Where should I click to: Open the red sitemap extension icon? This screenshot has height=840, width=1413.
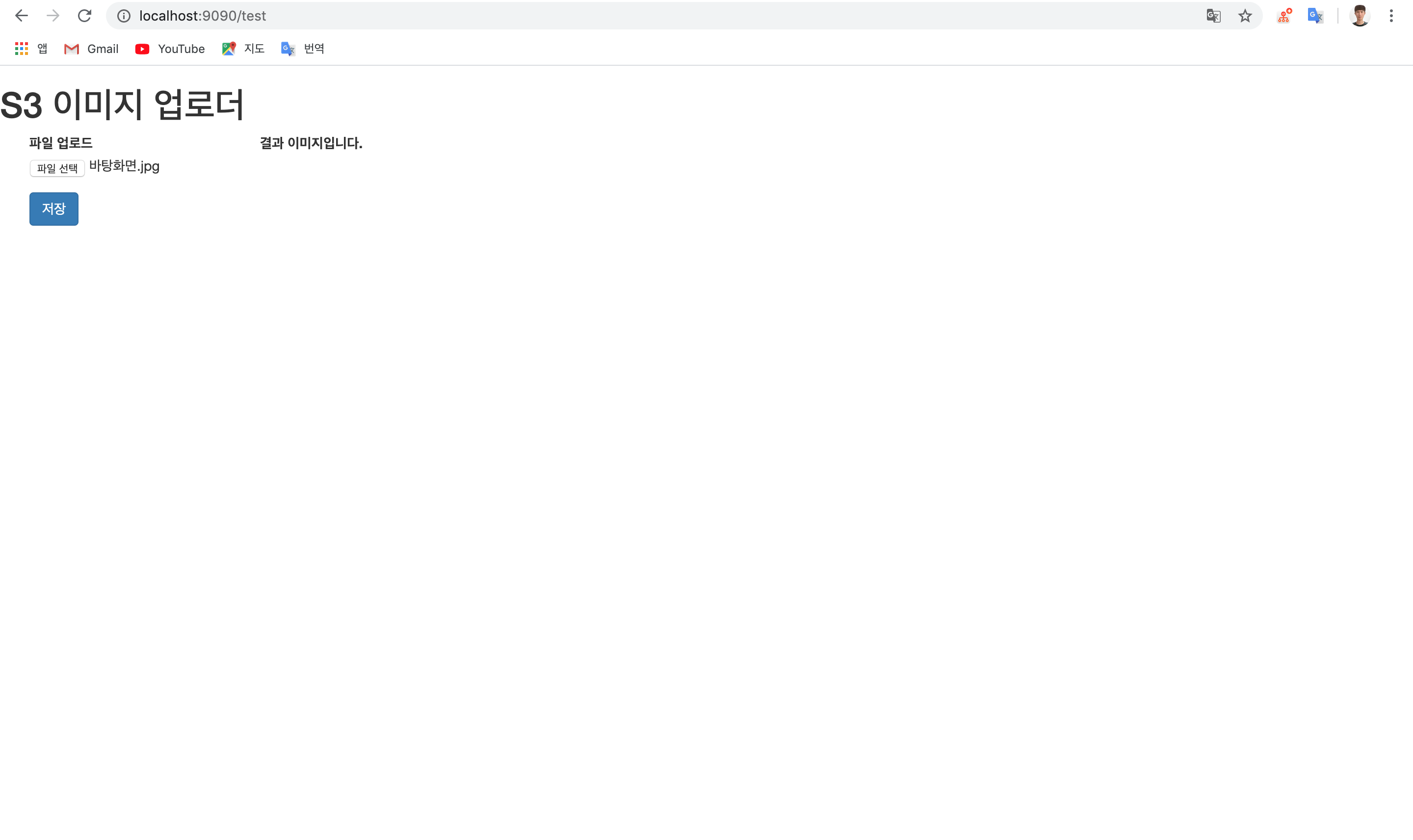click(1284, 16)
